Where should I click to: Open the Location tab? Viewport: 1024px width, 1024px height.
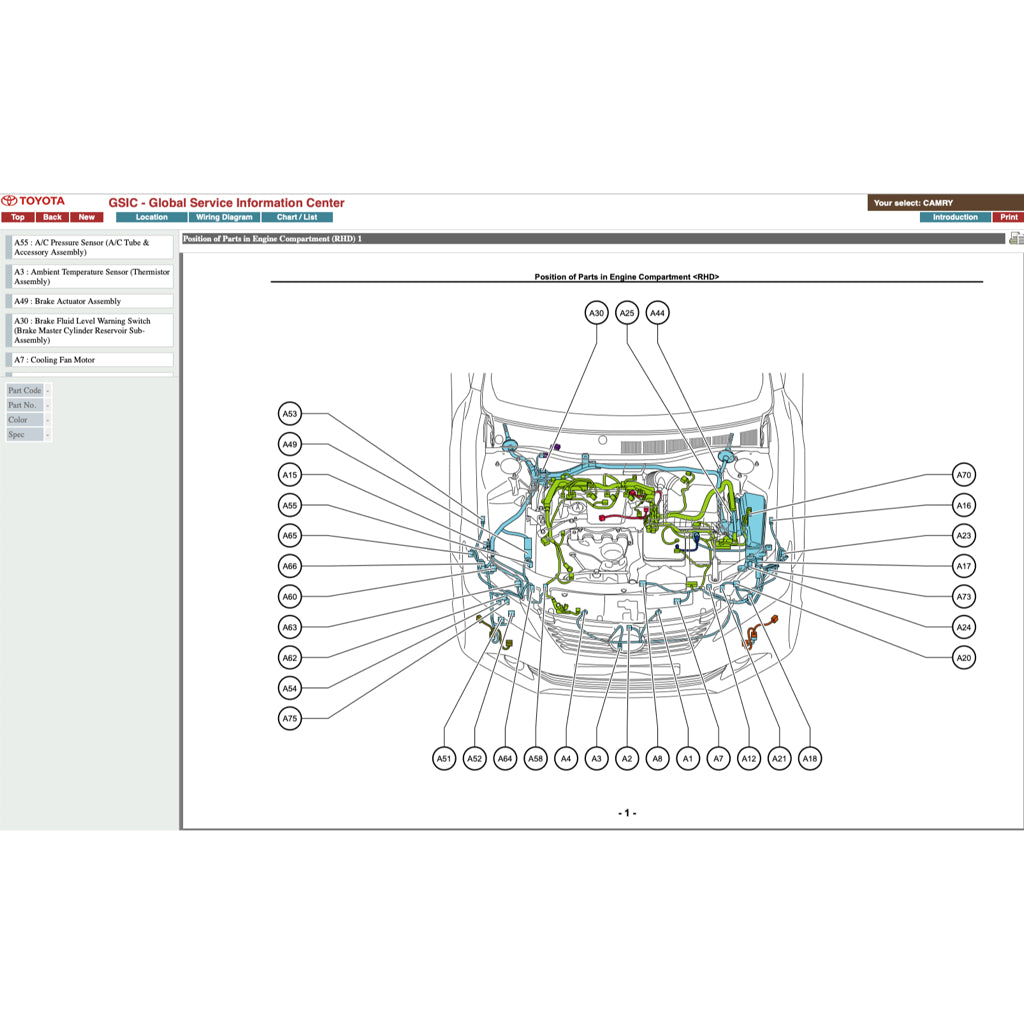(x=152, y=217)
